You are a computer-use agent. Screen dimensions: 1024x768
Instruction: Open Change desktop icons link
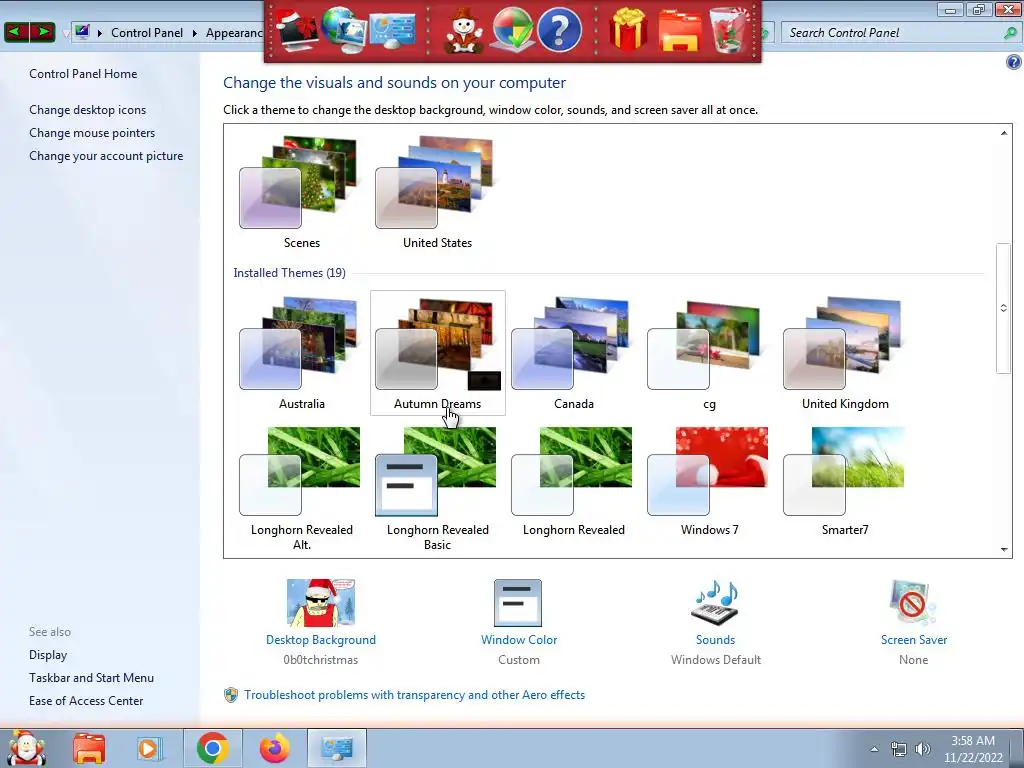tap(88, 110)
